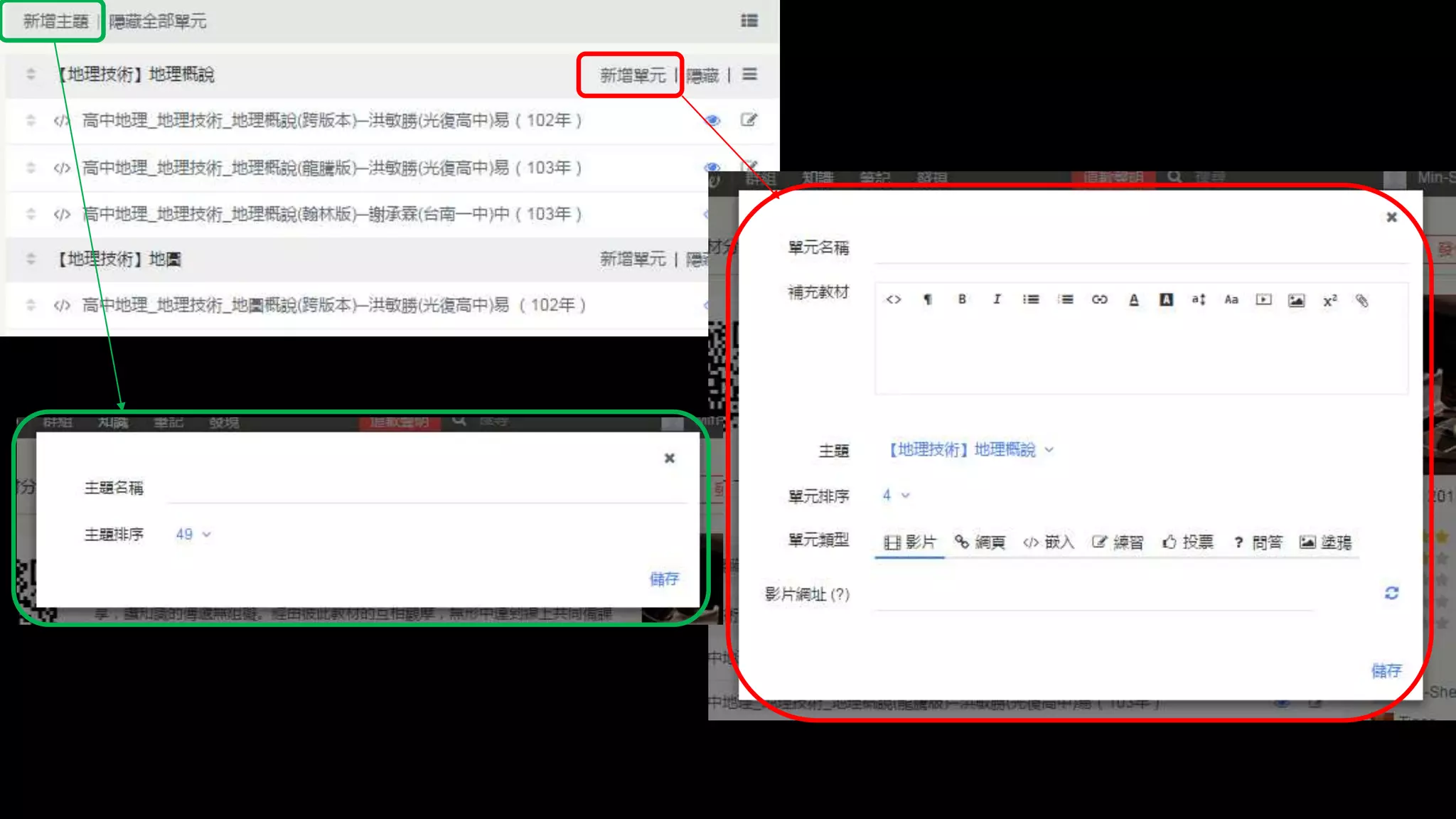
Task: Select the 練習 unit type tab
Action: pyautogui.click(x=1118, y=542)
